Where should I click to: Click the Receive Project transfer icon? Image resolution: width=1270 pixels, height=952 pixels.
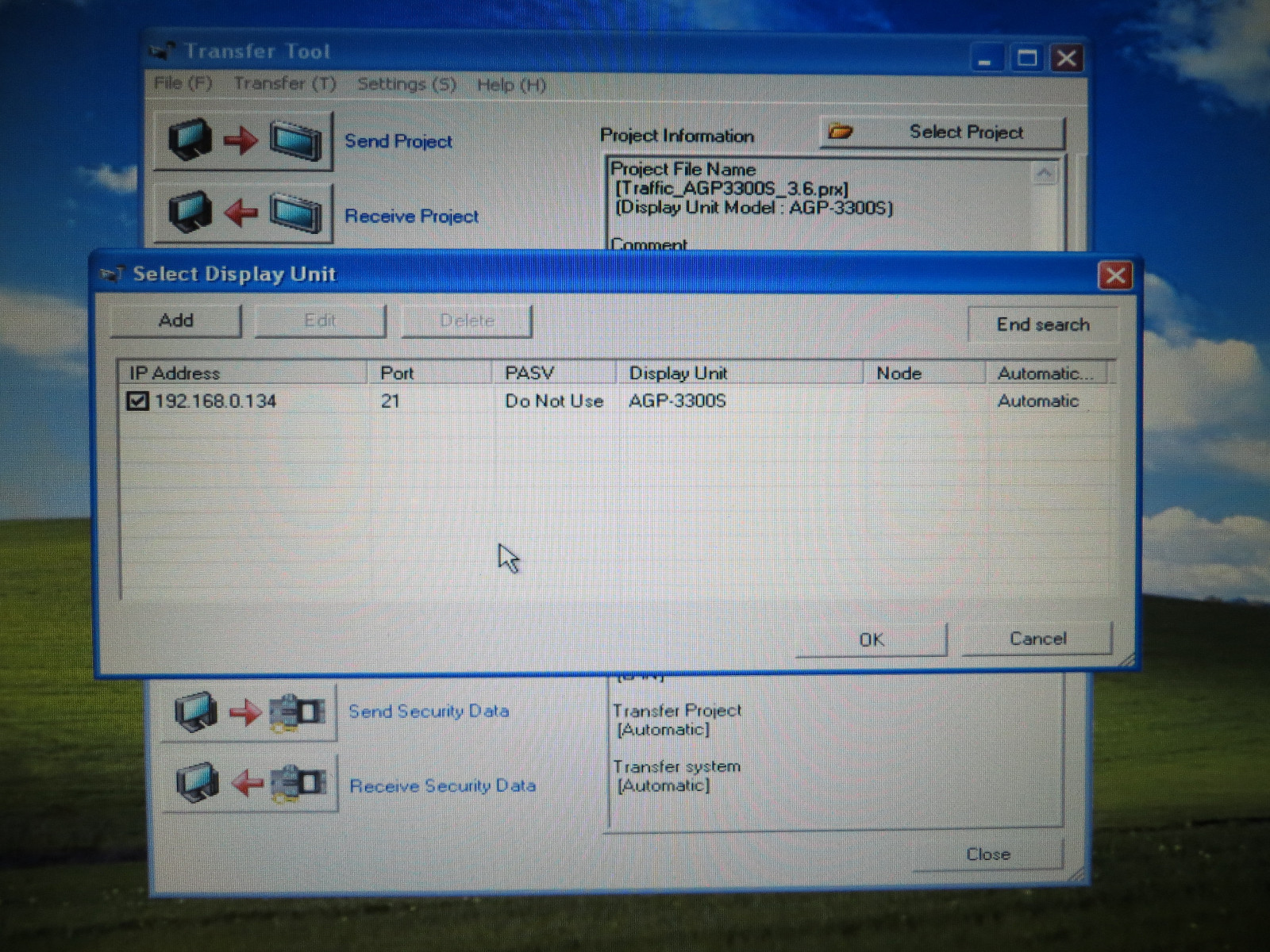244,213
